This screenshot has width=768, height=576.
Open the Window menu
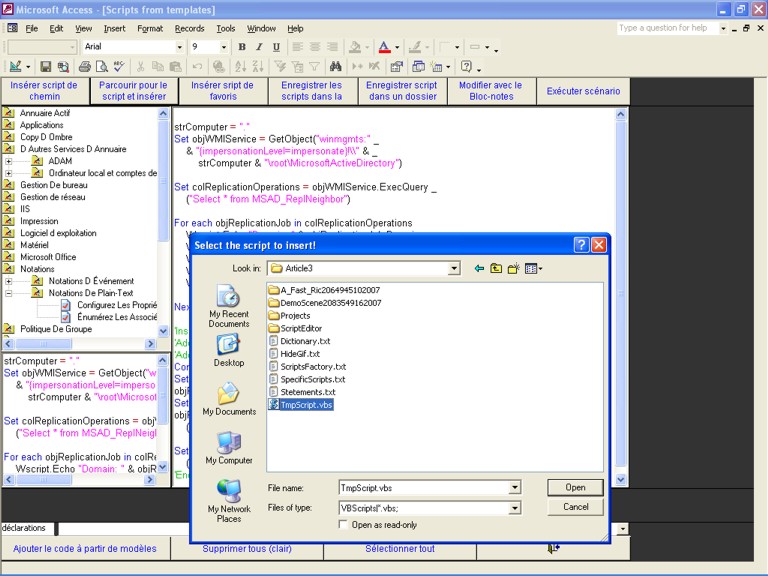(x=261, y=28)
